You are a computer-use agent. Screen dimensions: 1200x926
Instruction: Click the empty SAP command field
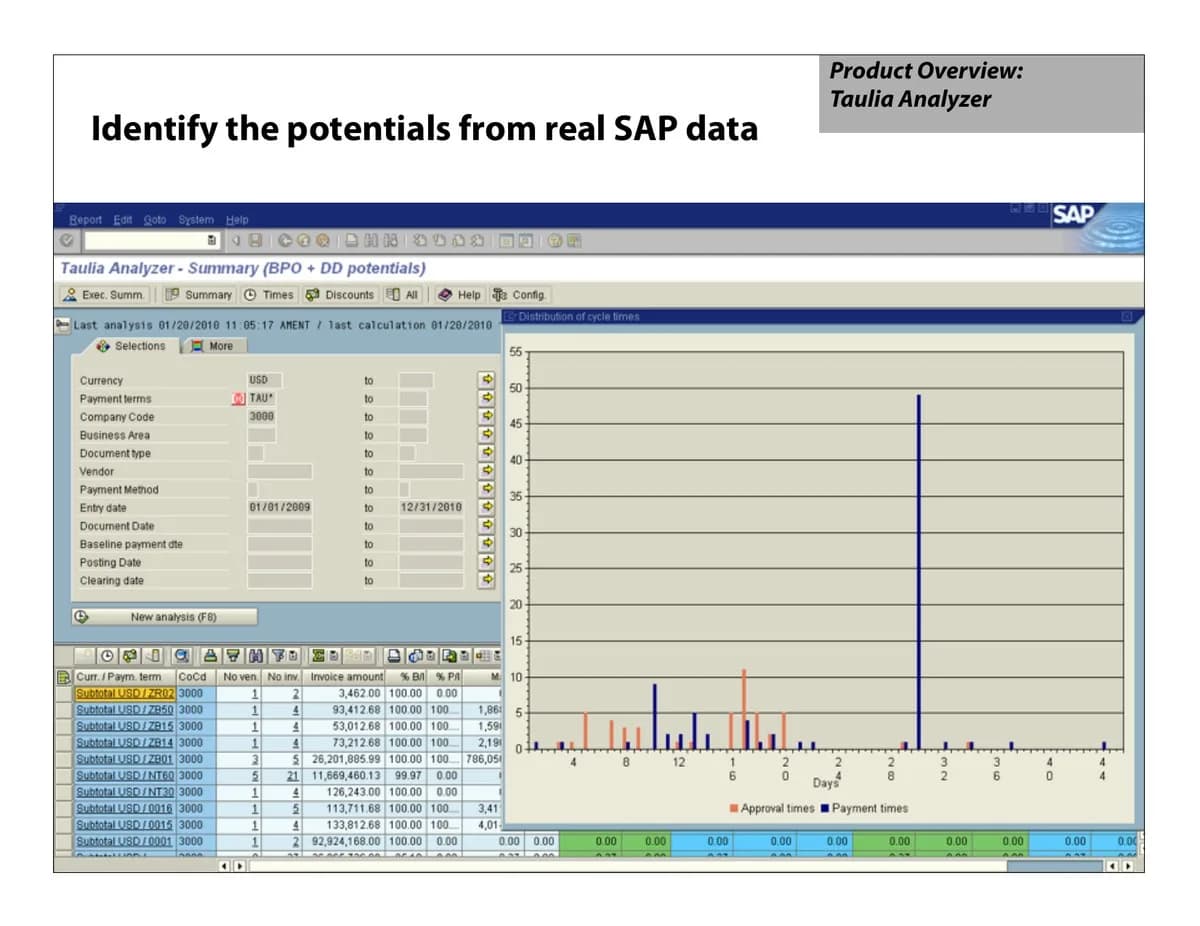(146, 241)
